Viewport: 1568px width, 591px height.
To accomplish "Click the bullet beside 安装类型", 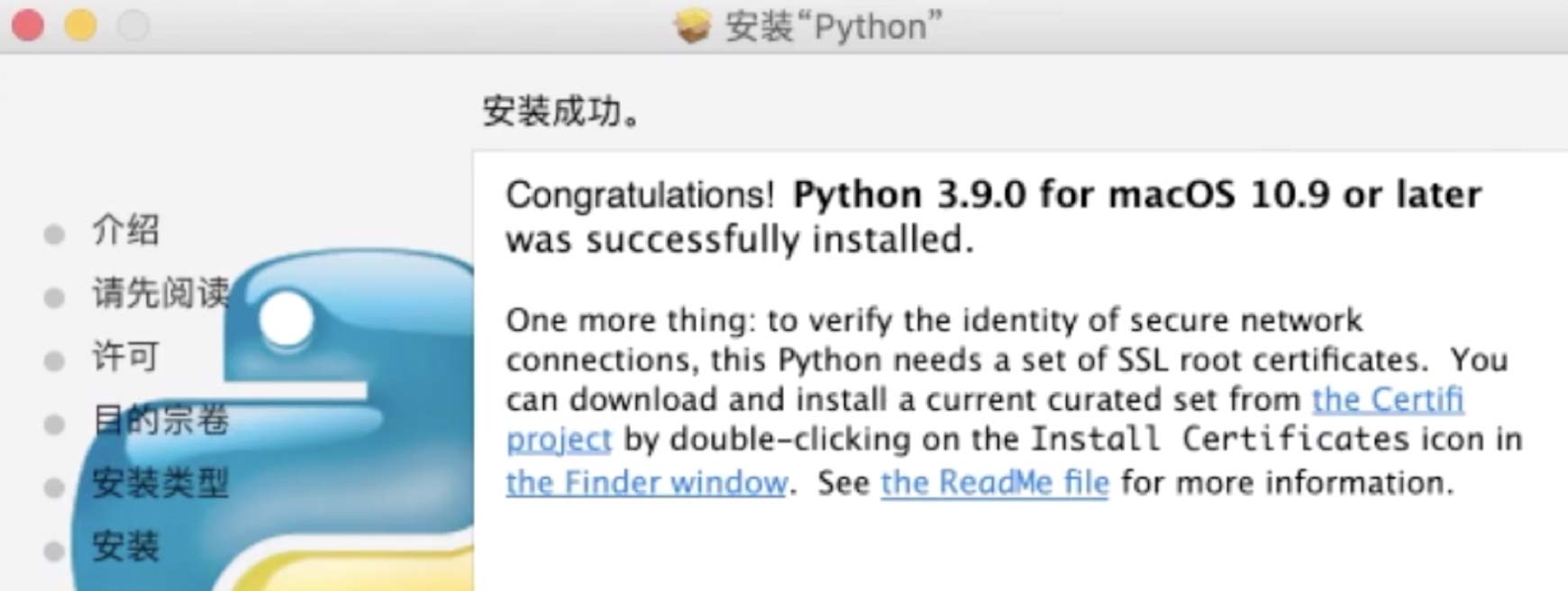I will 54,487.
